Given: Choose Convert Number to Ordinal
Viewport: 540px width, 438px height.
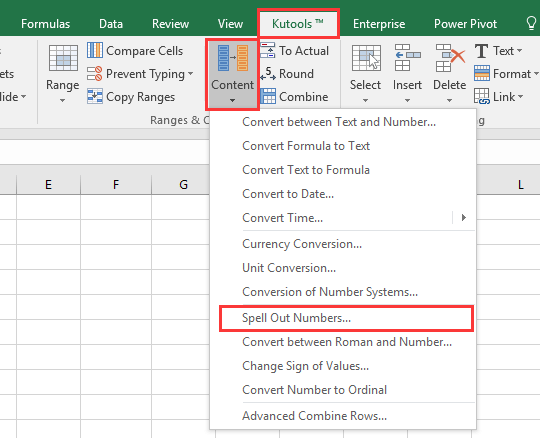Looking at the screenshot, I should 343,390.
